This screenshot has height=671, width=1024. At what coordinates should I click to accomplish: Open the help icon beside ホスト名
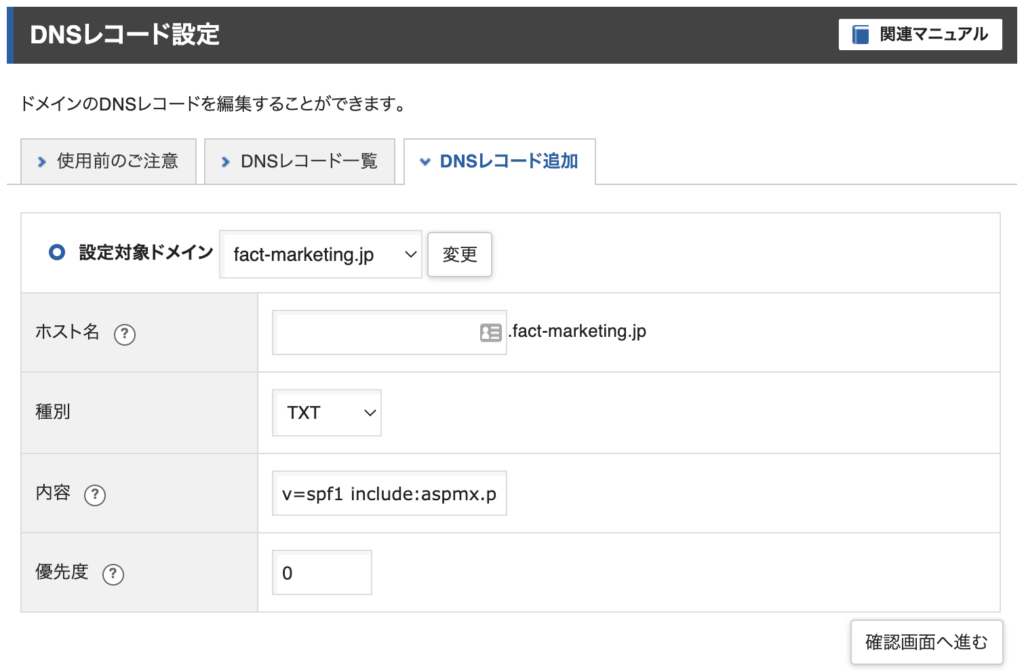(x=124, y=334)
